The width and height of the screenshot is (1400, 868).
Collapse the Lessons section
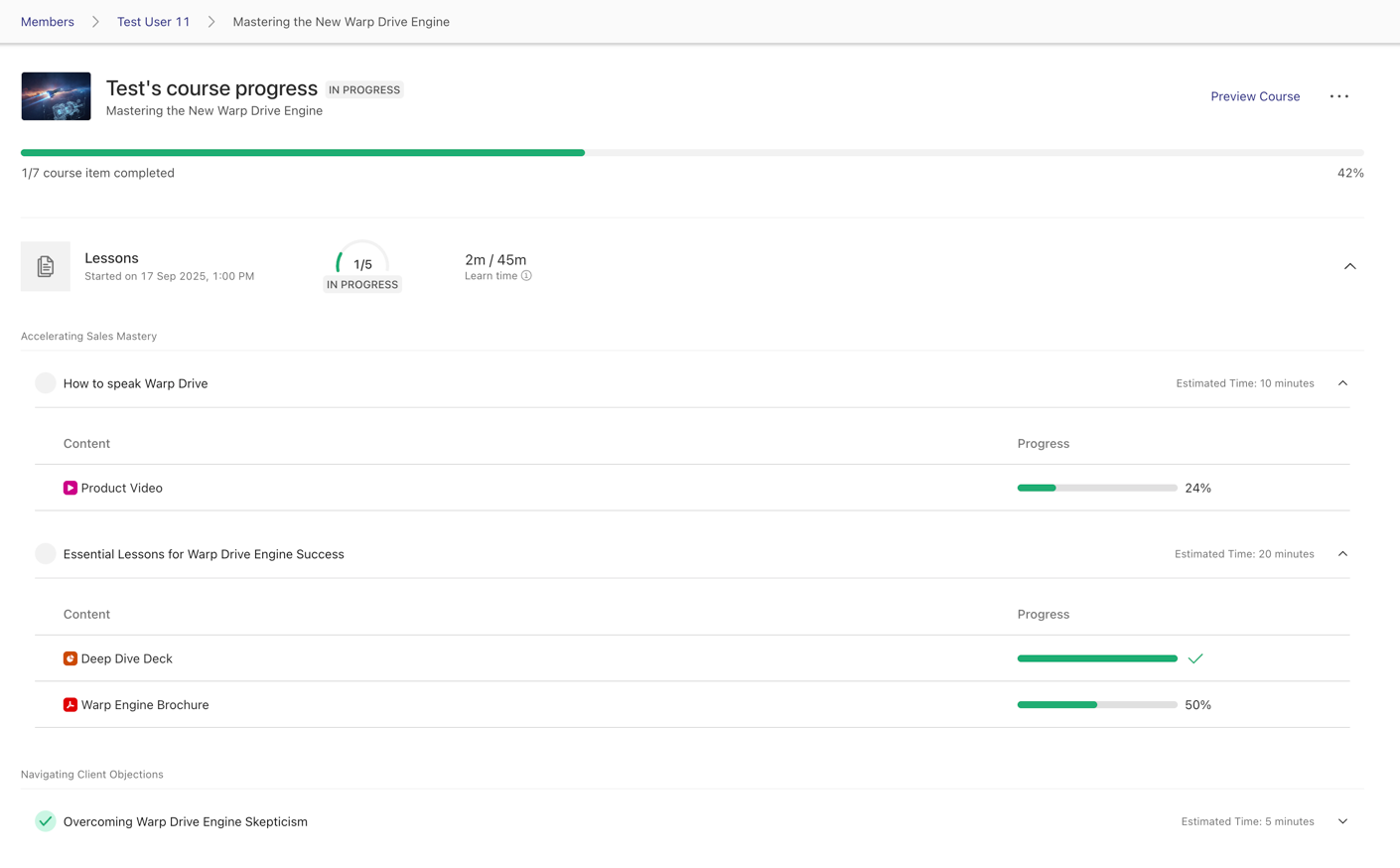click(1349, 266)
